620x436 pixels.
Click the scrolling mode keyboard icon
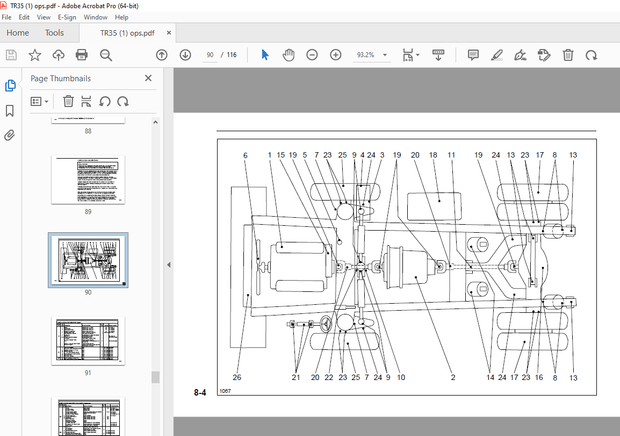(438, 55)
